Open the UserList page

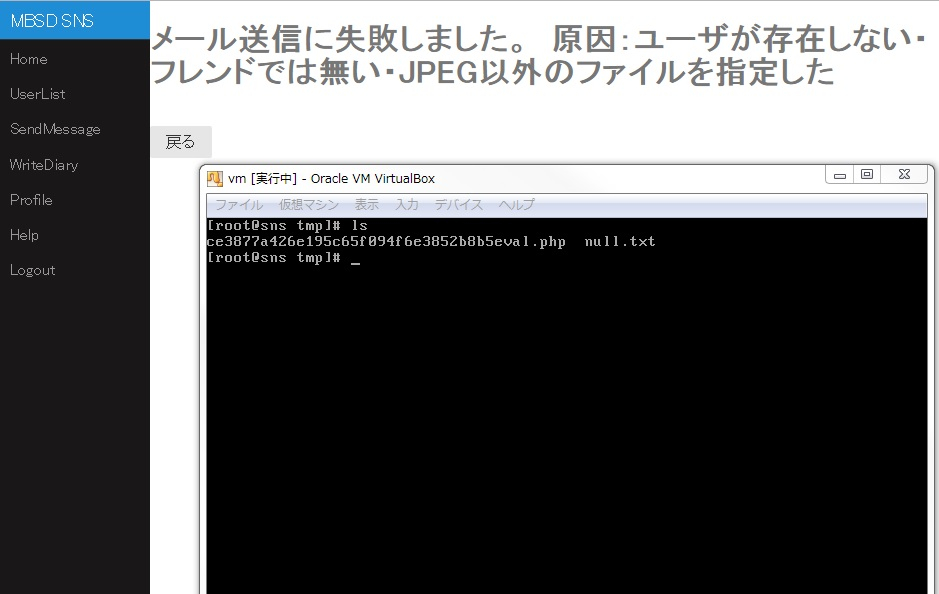coord(37,94)
